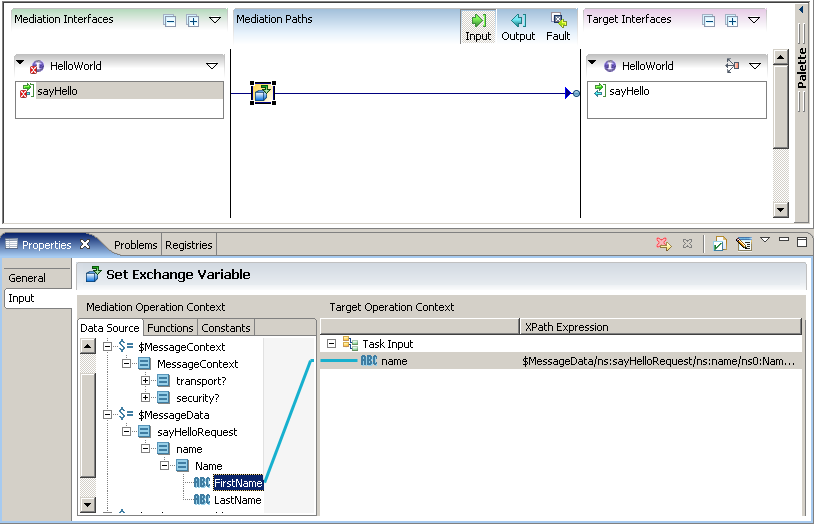This screenshot has width=814, height=524.
Task: Open Mediation Interfaces header menu arrow
Action: point(215,20)
